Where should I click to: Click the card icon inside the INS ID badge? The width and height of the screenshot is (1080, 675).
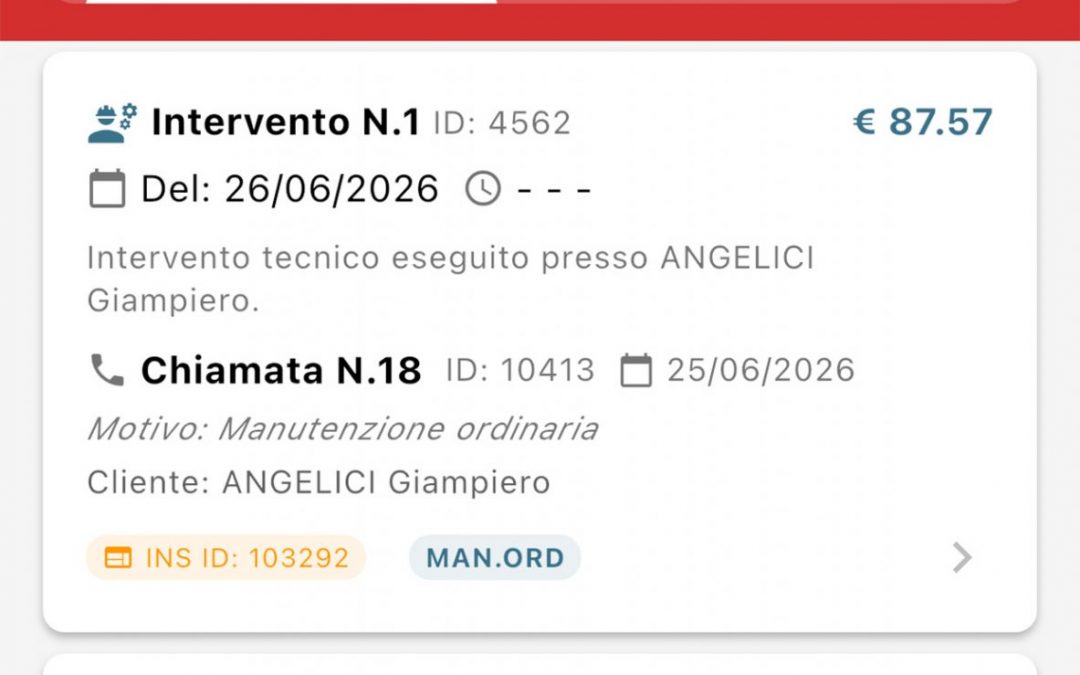[118, 558]
